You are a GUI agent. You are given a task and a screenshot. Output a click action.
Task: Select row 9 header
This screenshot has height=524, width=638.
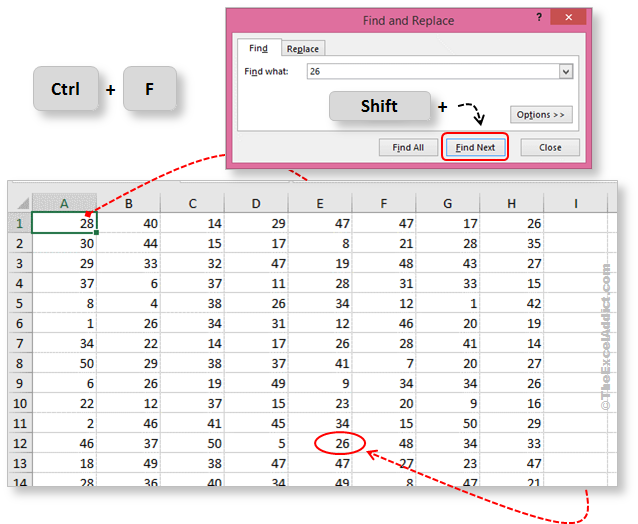coord(20,383)
